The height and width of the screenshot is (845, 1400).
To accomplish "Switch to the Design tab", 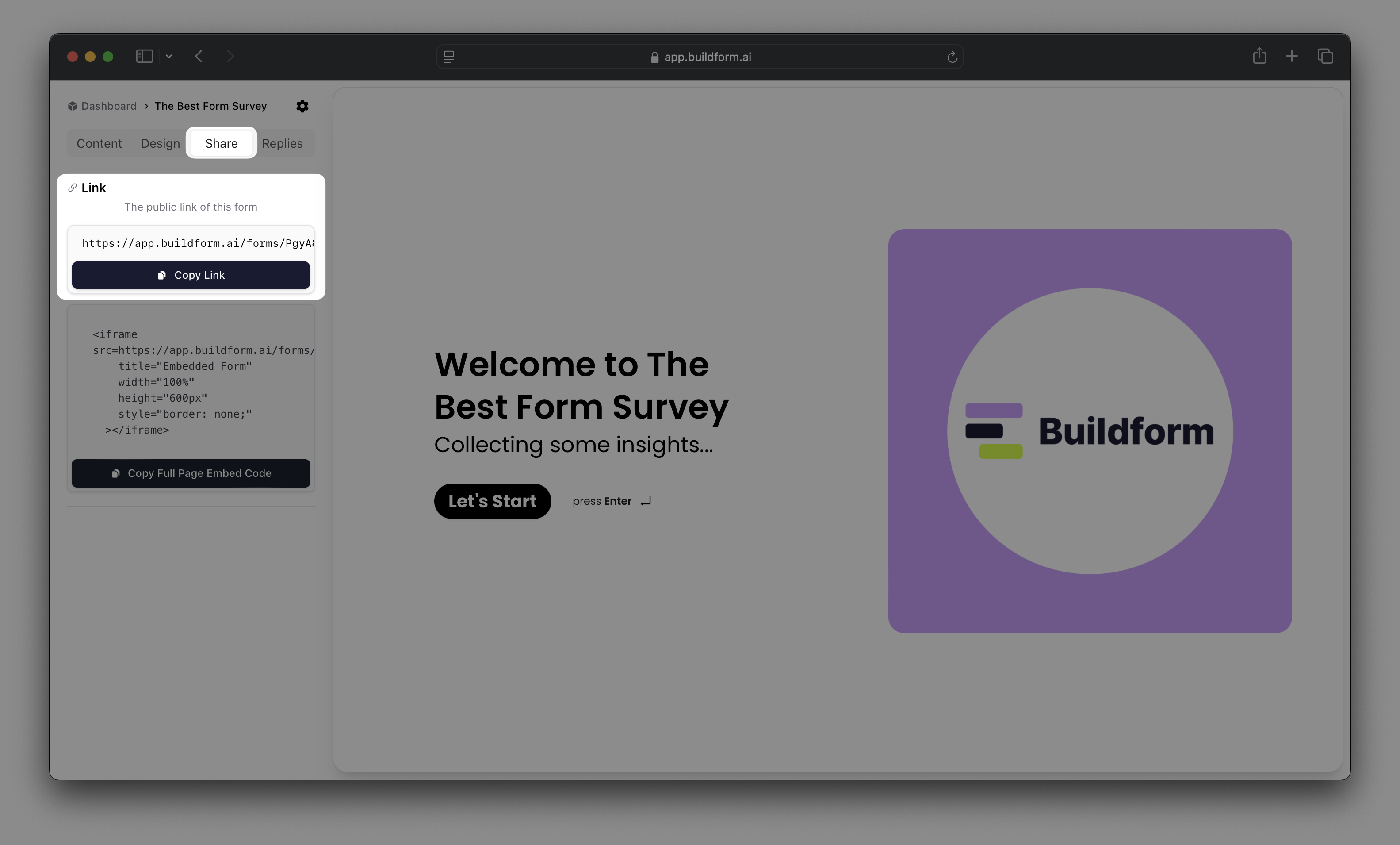I will 160,143.
